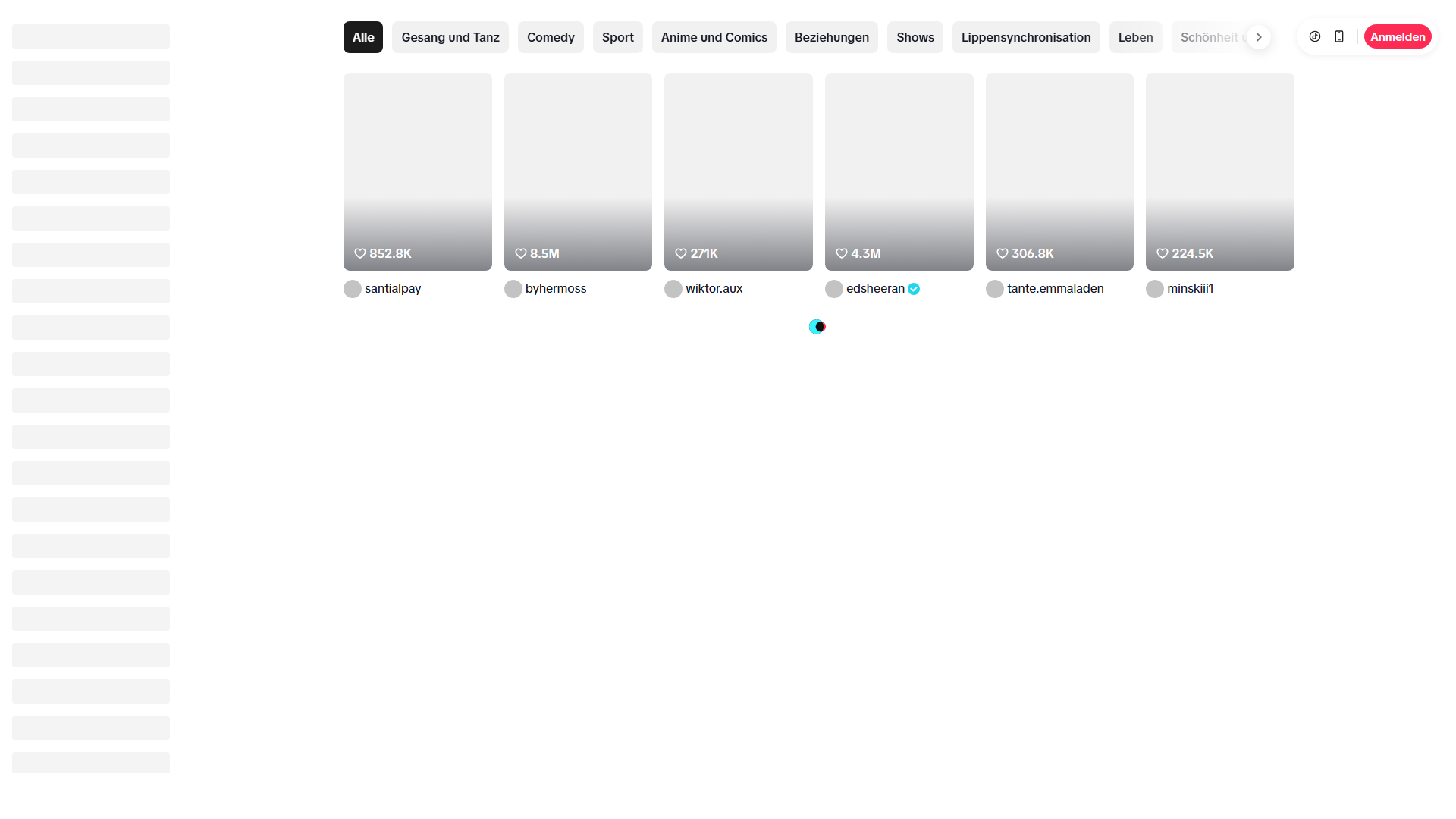
Task: Open the wiktor.aux username link
Action: 714,289
